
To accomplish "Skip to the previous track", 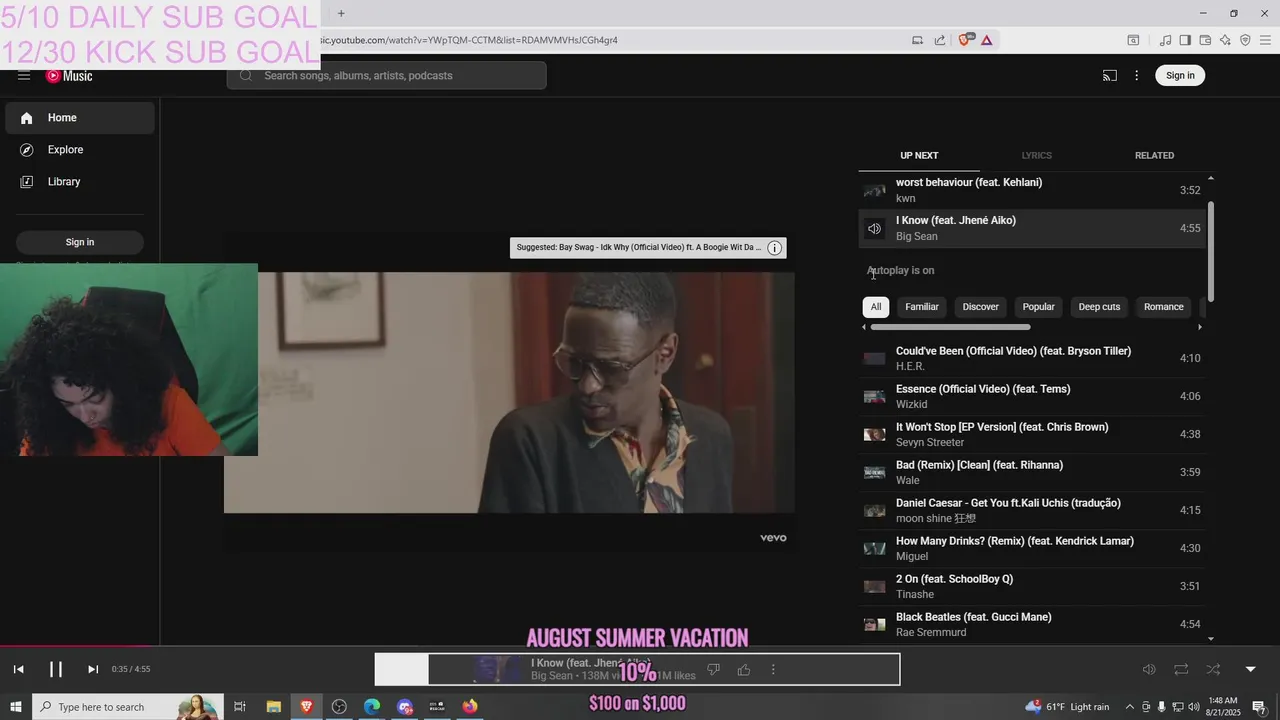I will click(x=18, y=669).
